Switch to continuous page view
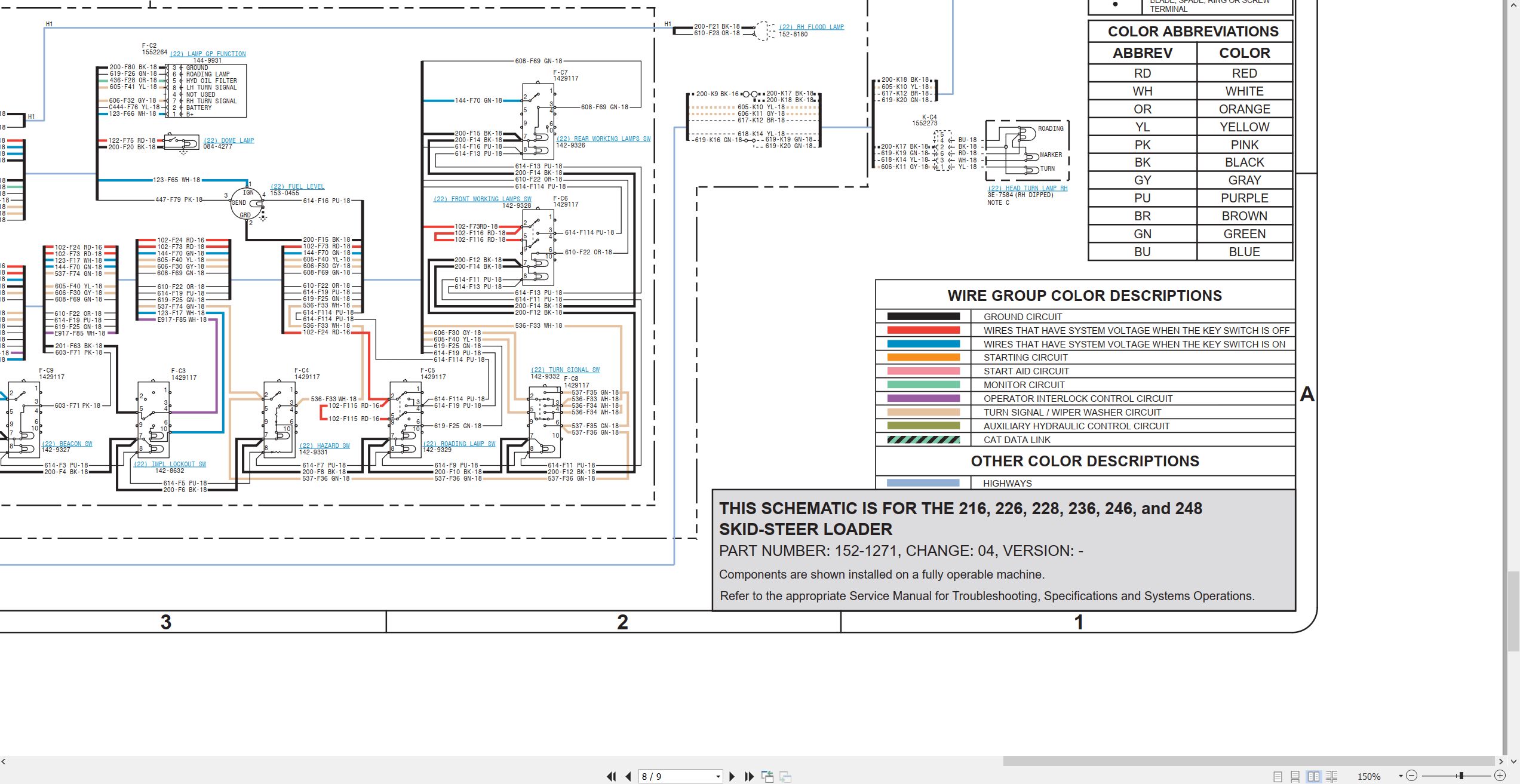The width and height of the screenshot is (1520, 784). point(1295,776)
